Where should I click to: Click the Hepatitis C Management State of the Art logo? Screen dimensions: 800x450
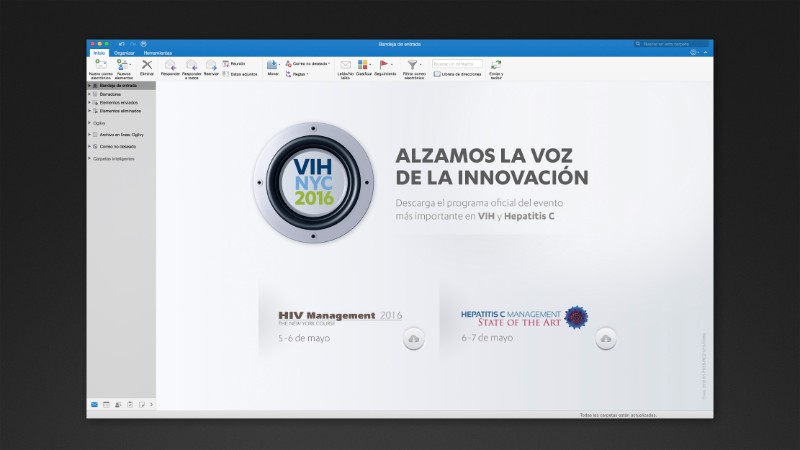tap(524, 318)
